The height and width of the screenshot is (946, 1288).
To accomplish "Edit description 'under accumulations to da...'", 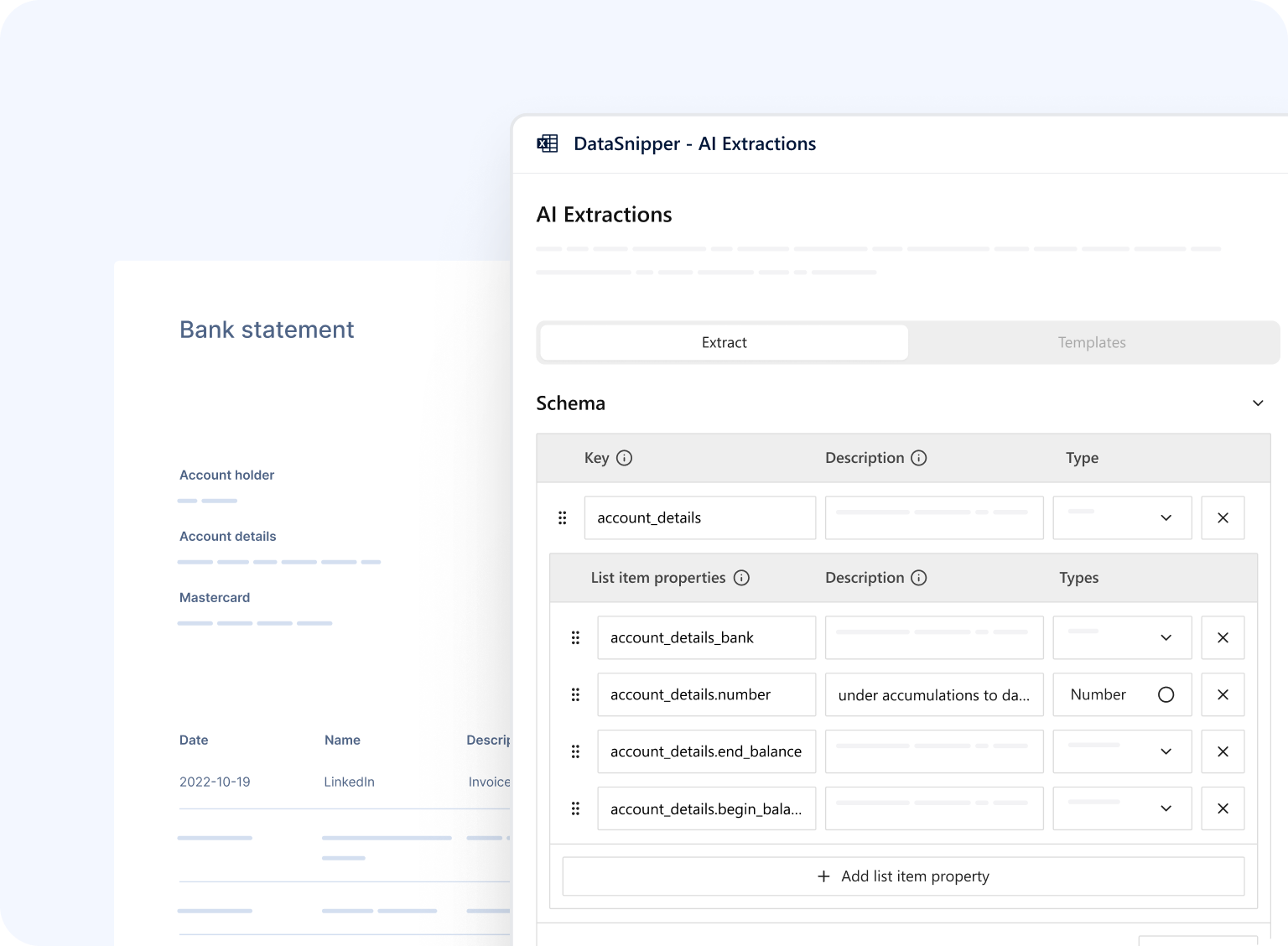I will (934, 695).
